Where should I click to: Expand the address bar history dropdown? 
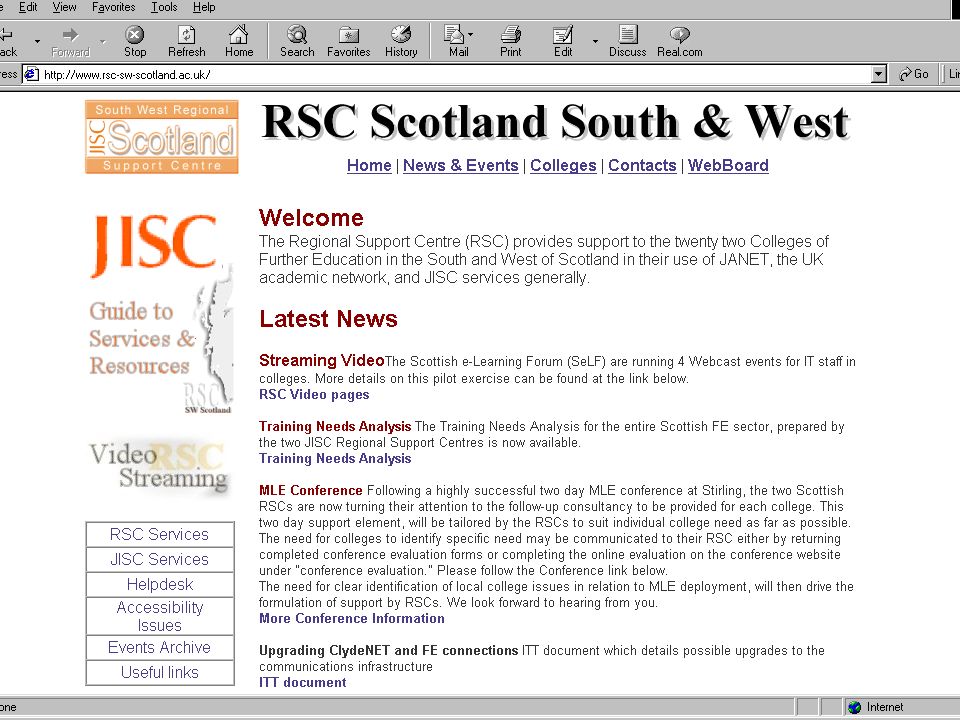pyautogui.click(x=879, y=75)
